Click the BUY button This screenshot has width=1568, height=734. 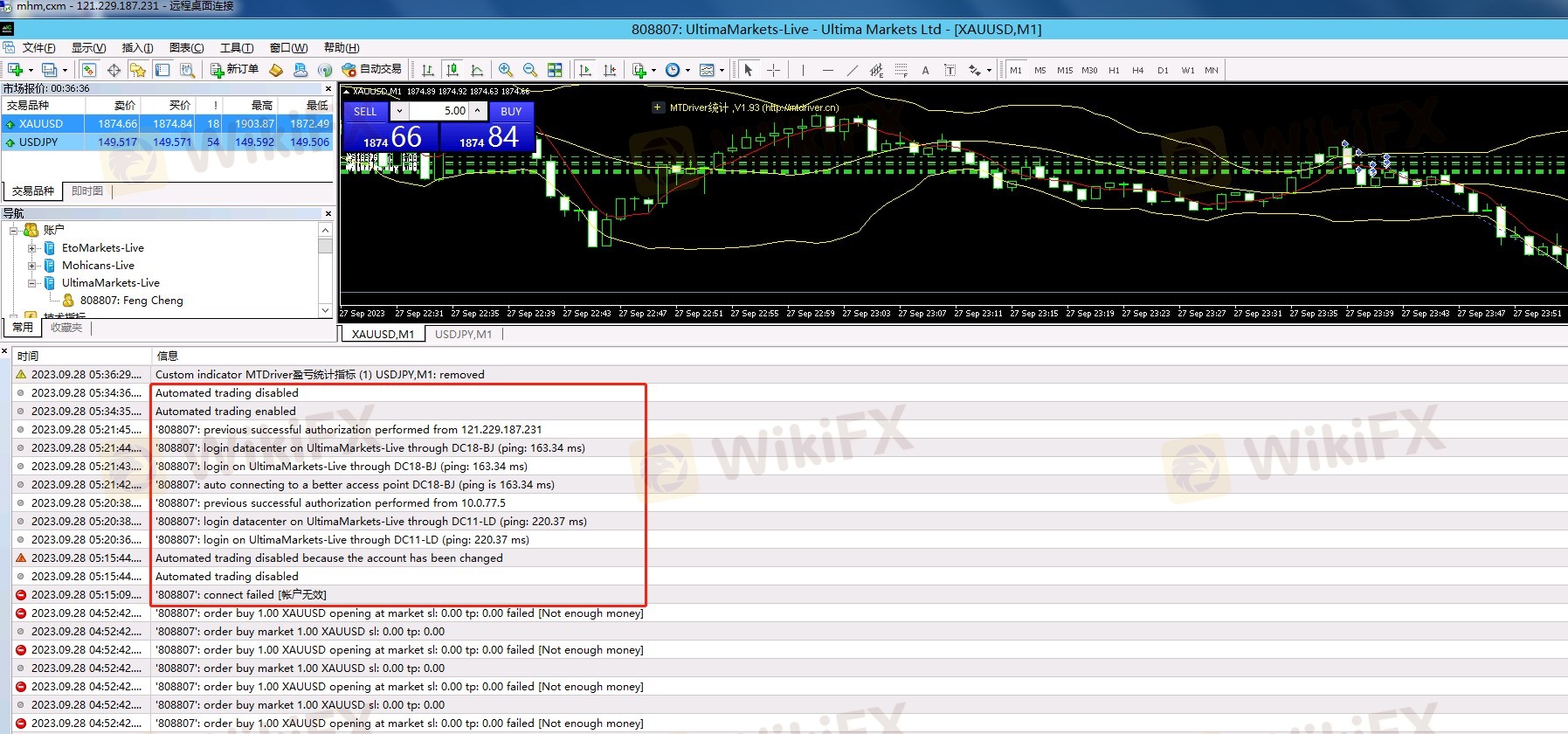[511, 111]
